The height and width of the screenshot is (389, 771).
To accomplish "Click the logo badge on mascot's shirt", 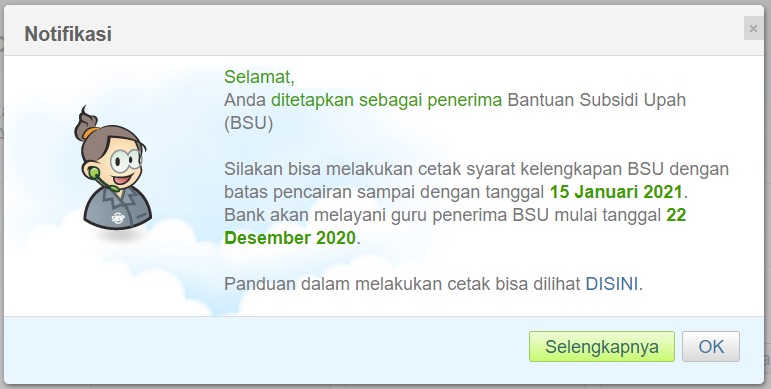I will click(x=118, y=217).
